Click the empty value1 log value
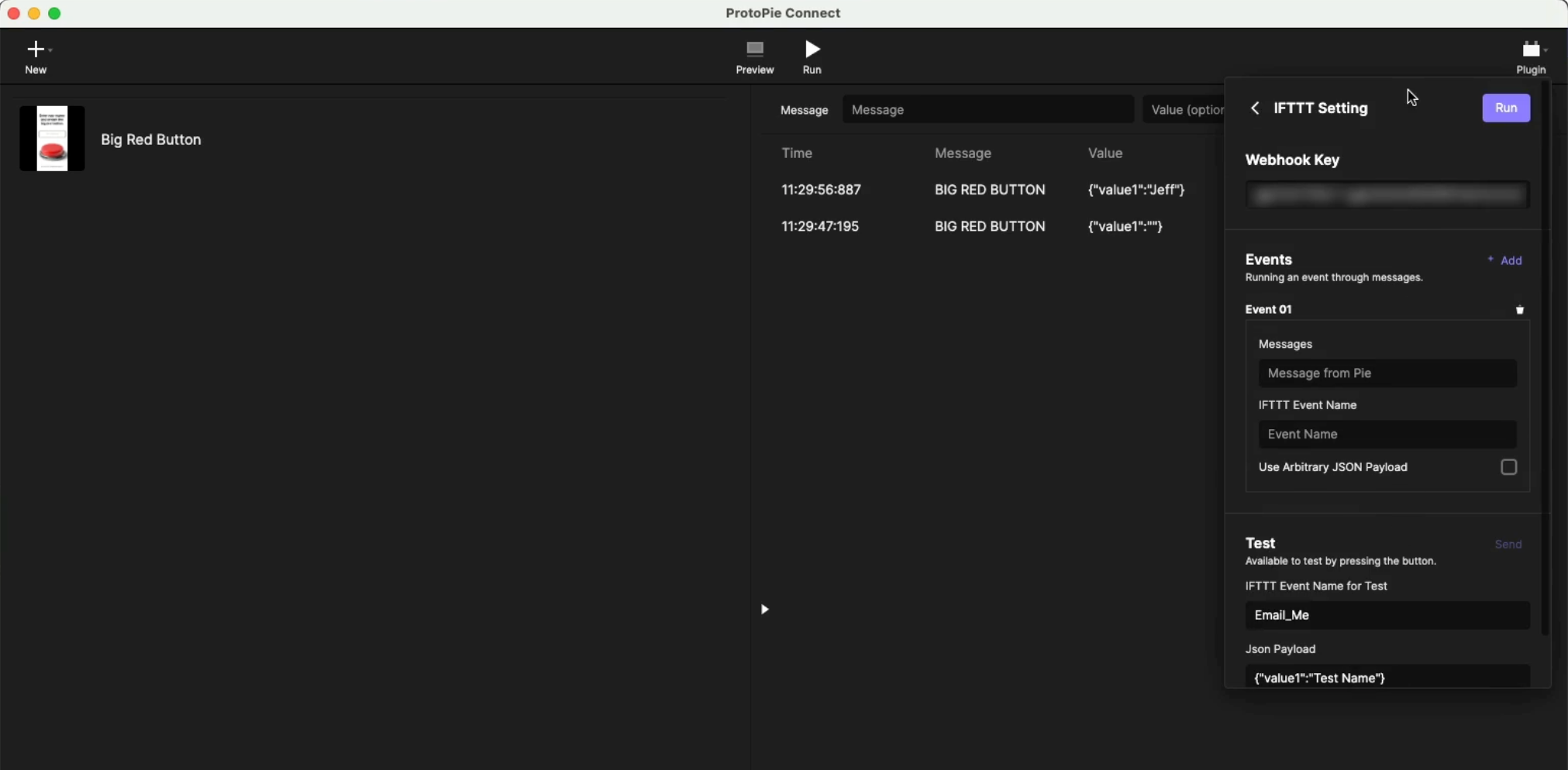The width and height of the screenshot is (1568, 770). (x=1125, y=226)
